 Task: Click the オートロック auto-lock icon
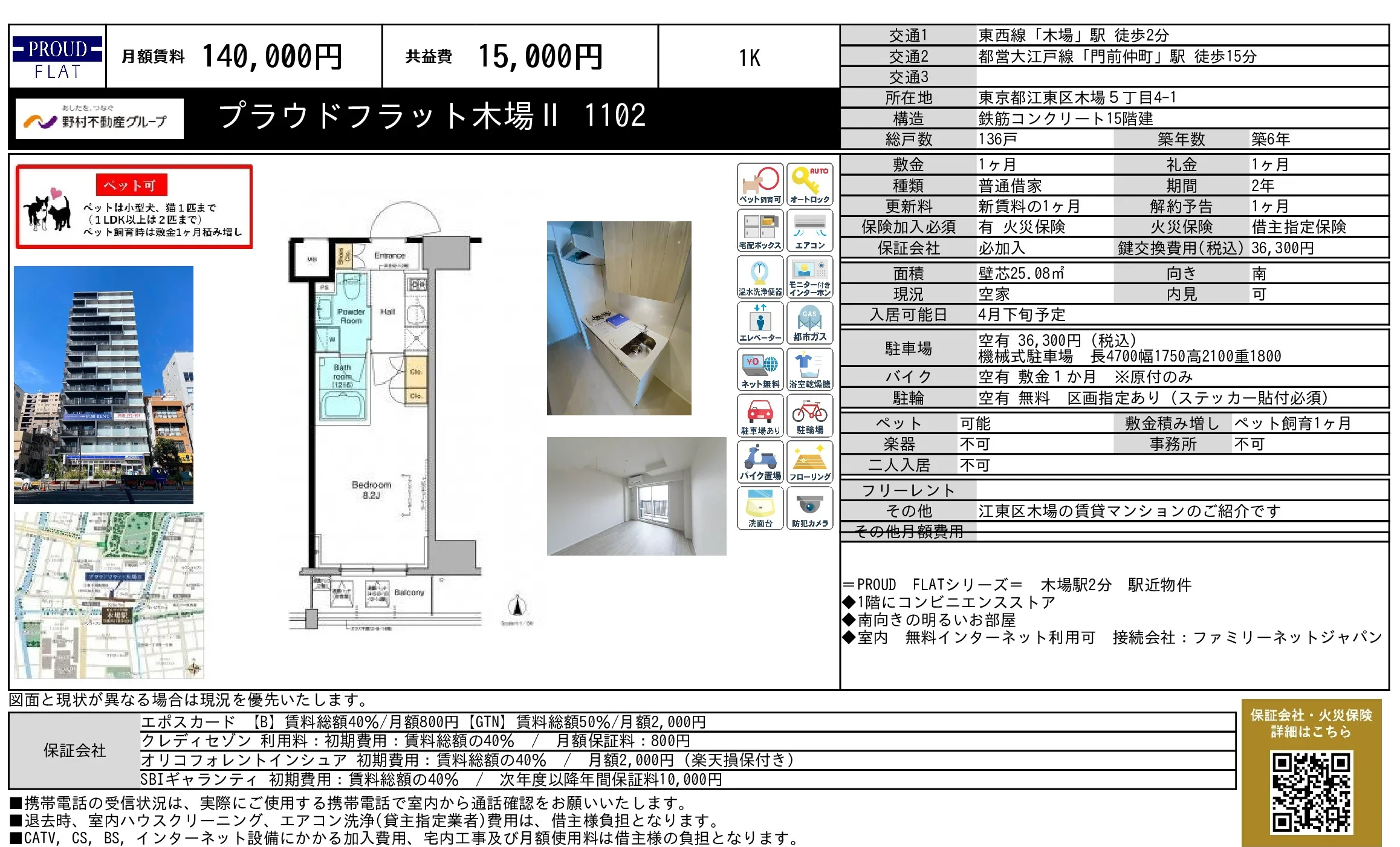coord(810,183)
